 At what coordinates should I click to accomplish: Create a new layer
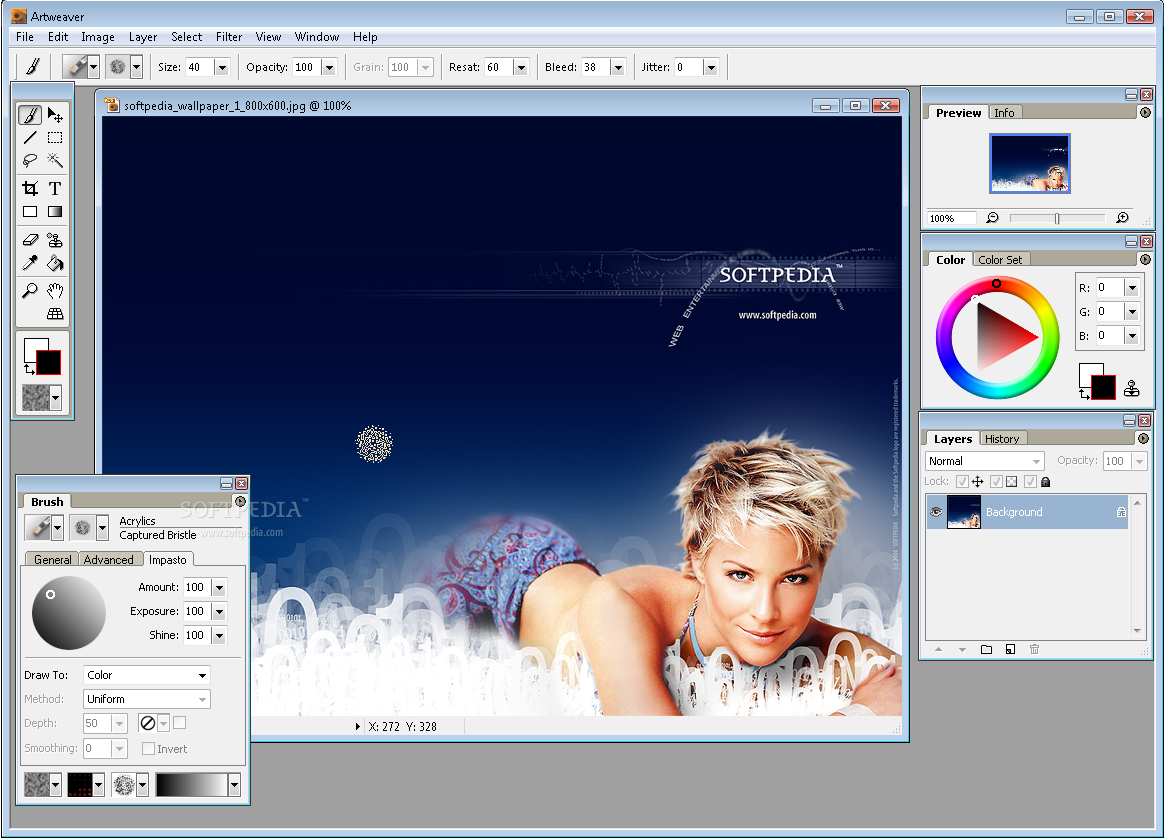point(1010,649)
